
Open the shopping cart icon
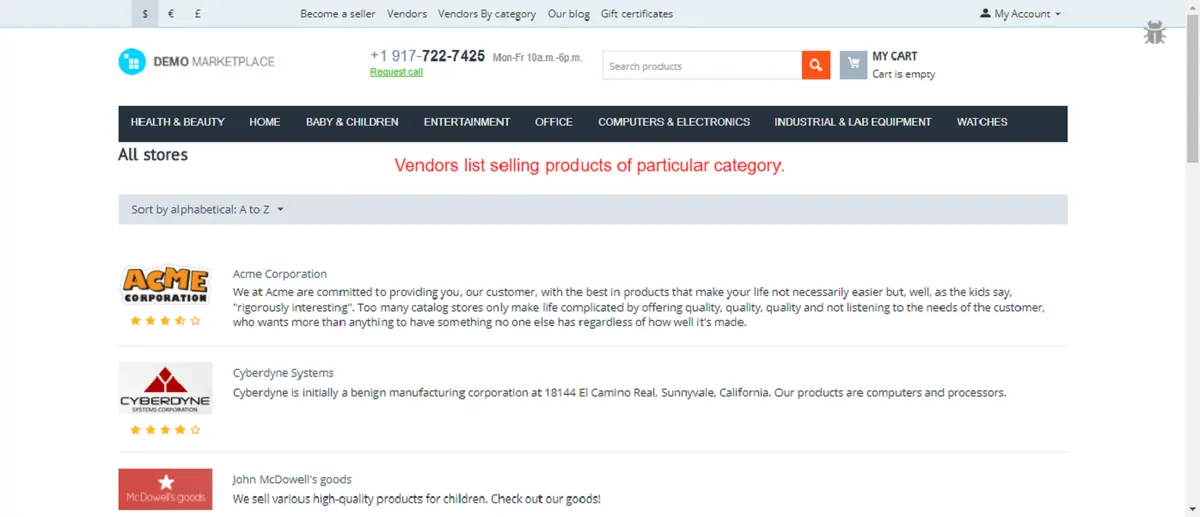click(853, 65)
